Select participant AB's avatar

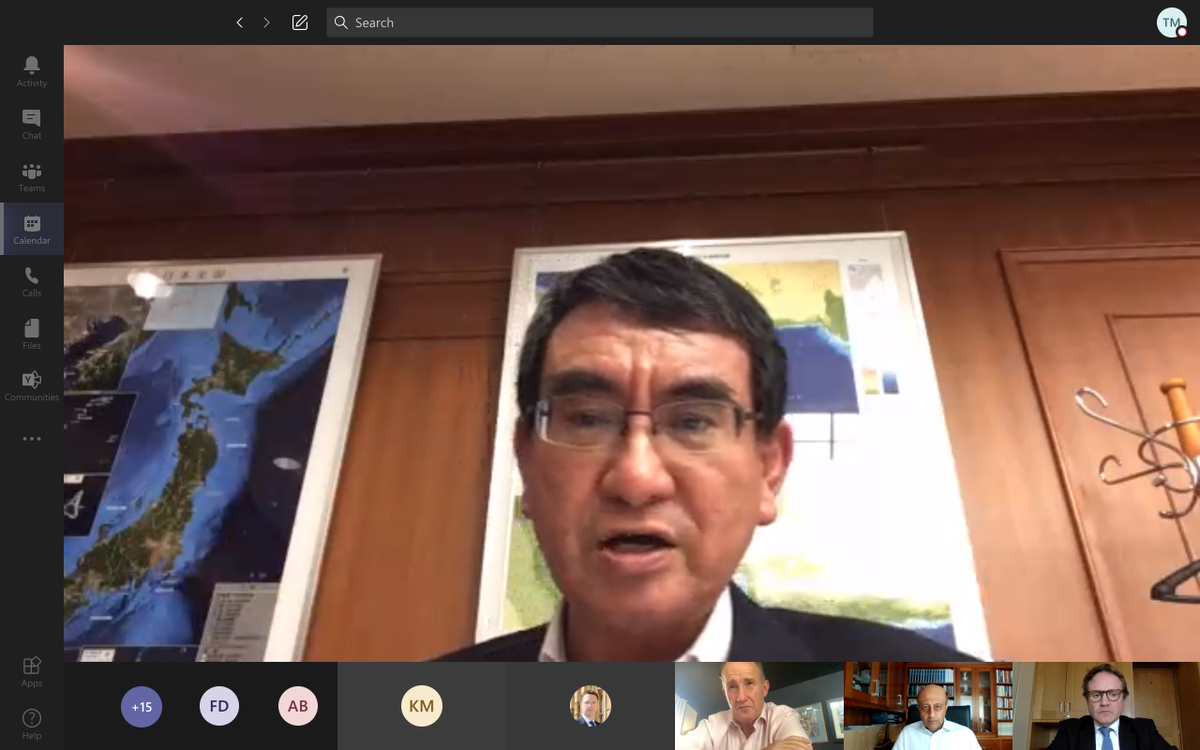(x=297, y=706)
